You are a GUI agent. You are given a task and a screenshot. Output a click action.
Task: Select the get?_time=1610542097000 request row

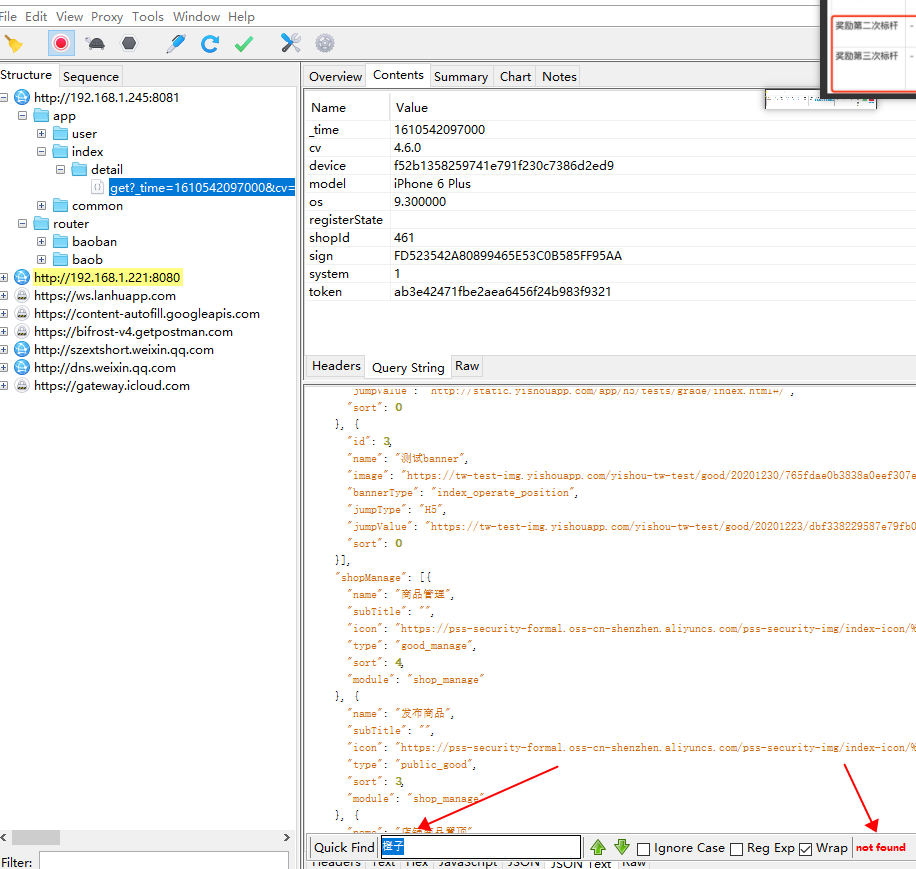tap(202, 187)
